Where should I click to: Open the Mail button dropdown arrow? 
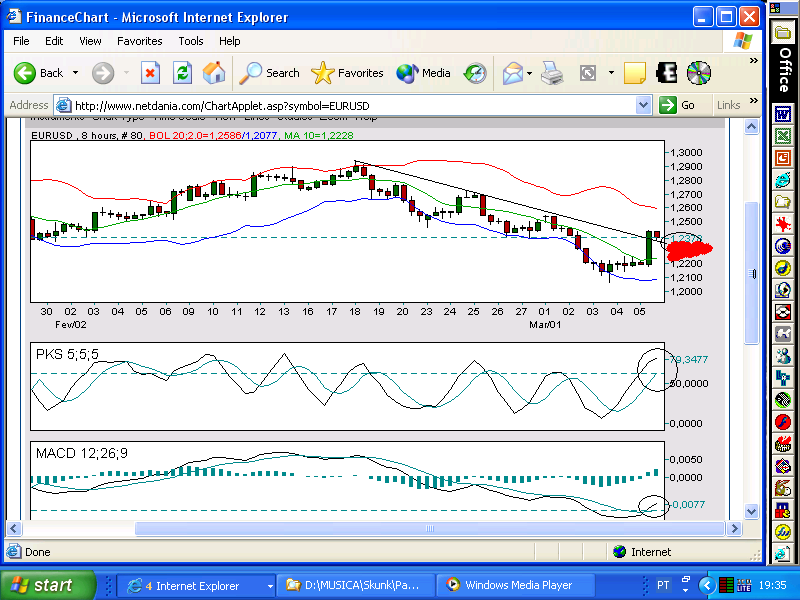pyautogui.click(x=529, y=73)
